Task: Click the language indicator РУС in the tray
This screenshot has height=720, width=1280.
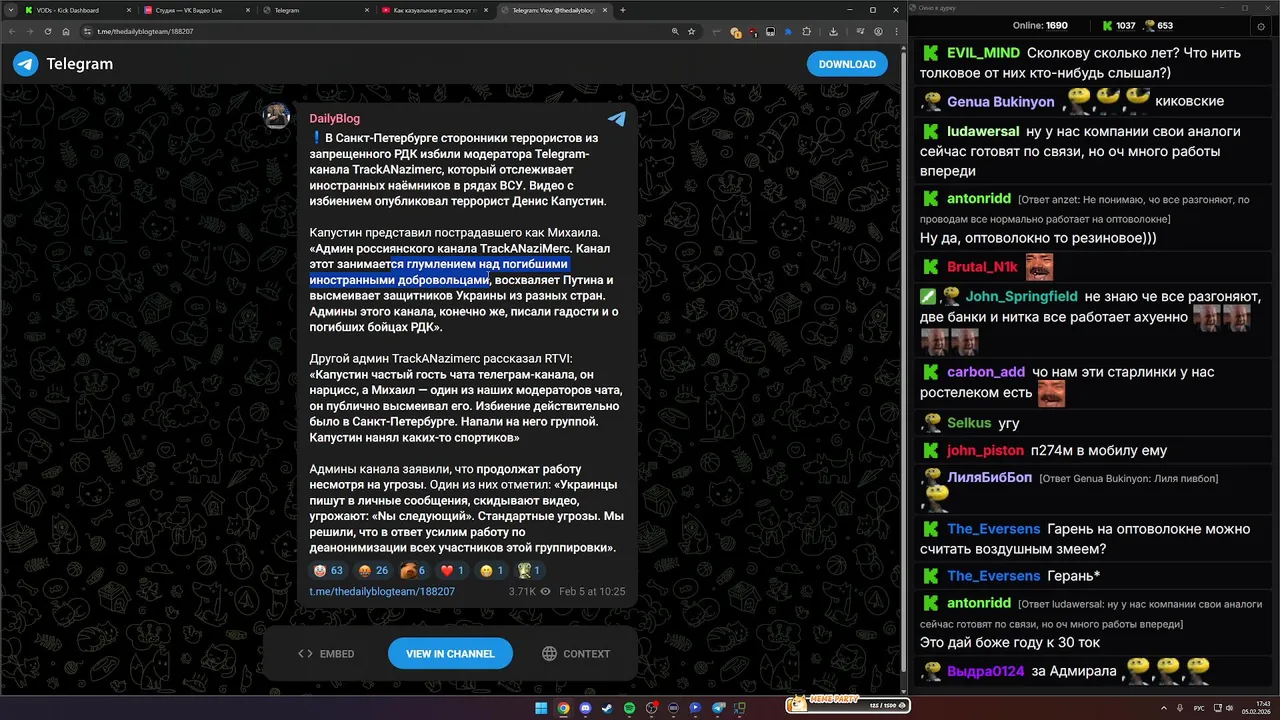Action: 1200,708
